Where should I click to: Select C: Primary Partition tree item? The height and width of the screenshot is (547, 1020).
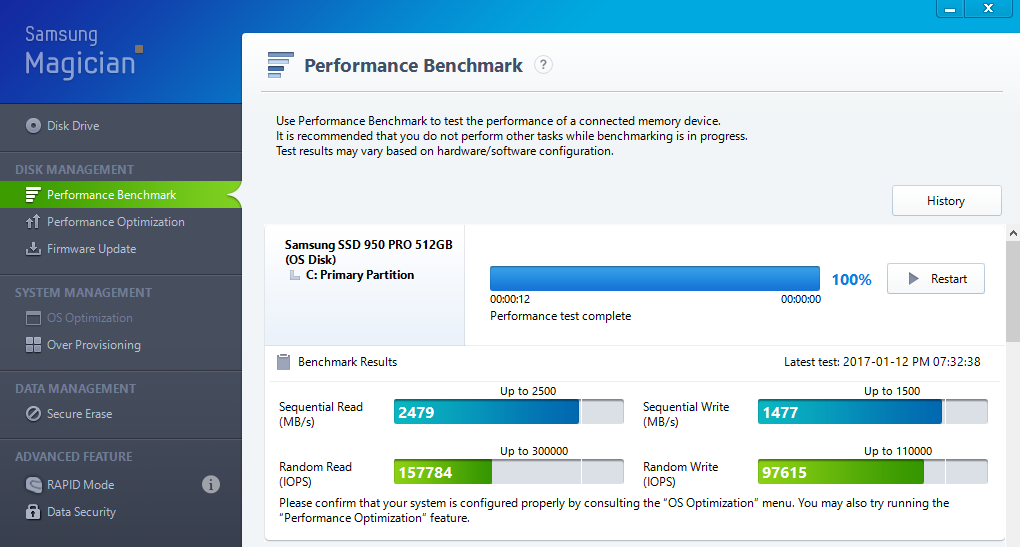360,275
